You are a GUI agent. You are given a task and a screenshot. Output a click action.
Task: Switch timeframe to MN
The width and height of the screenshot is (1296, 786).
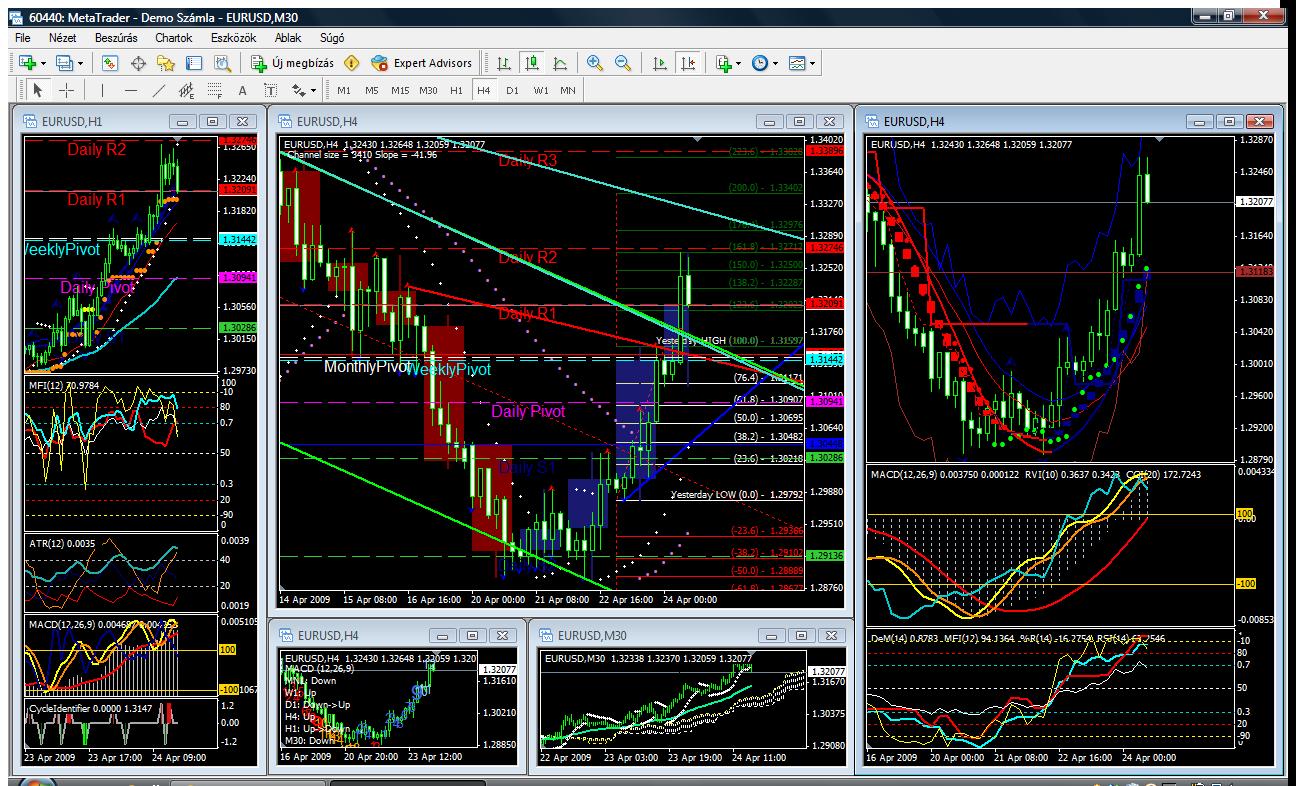pyautogui.click(x=568, y=90)
